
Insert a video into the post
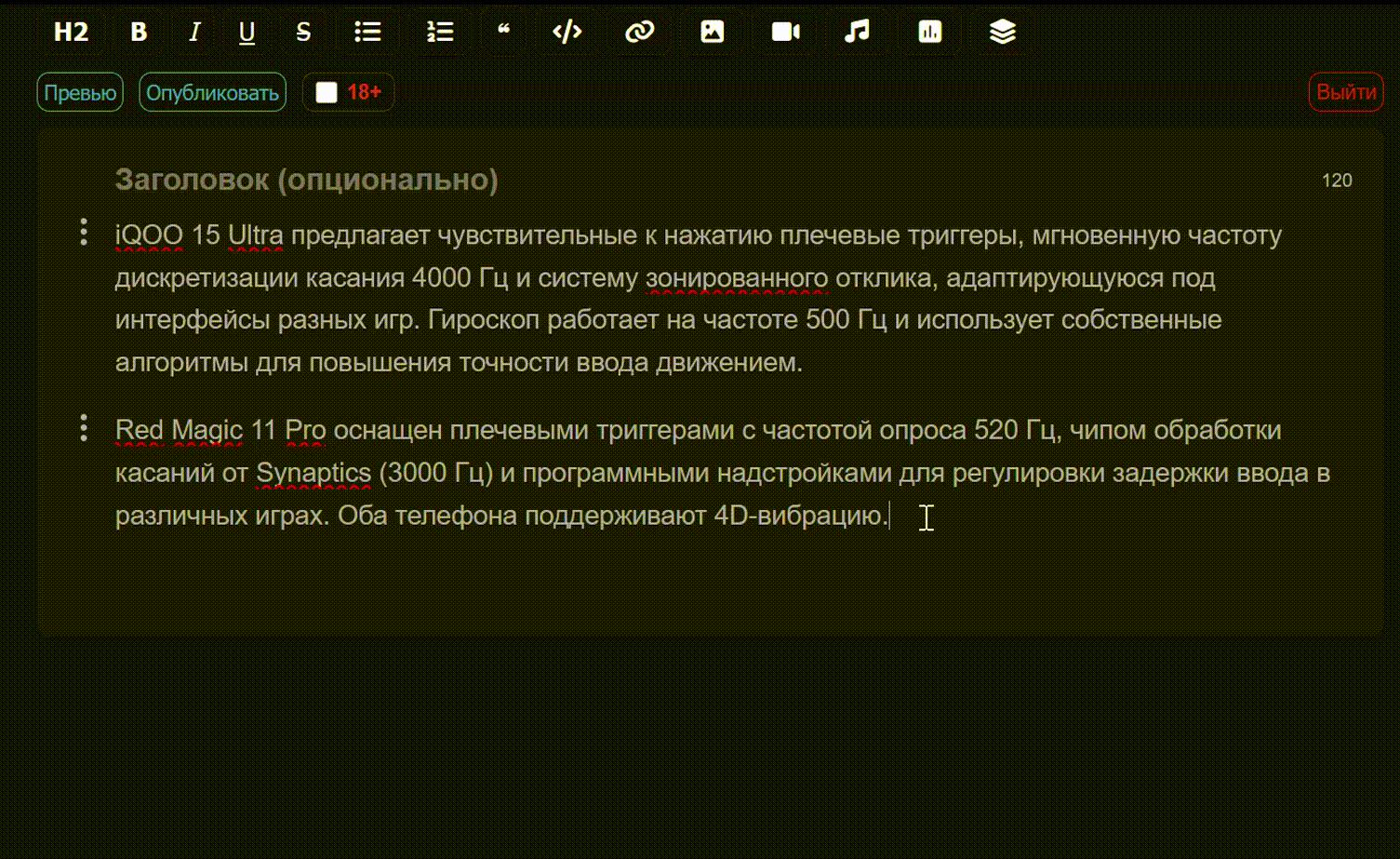point(784,32)
